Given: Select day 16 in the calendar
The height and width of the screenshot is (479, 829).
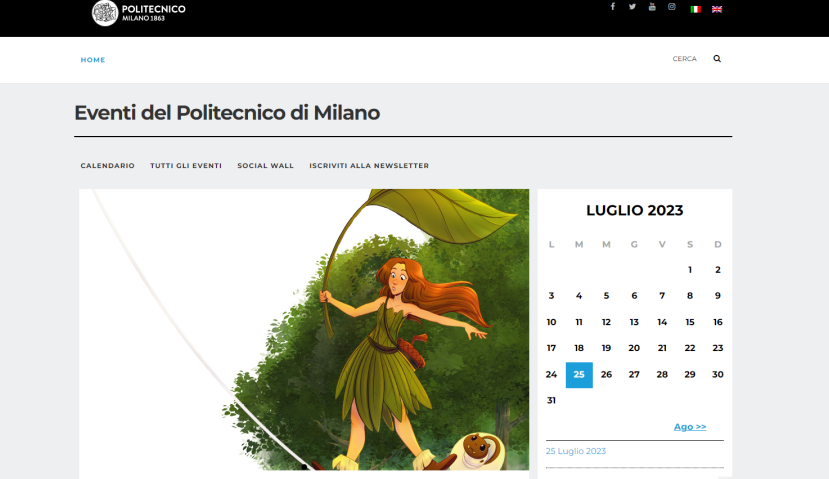Looking at the screenshot, I should coord(717,322).
